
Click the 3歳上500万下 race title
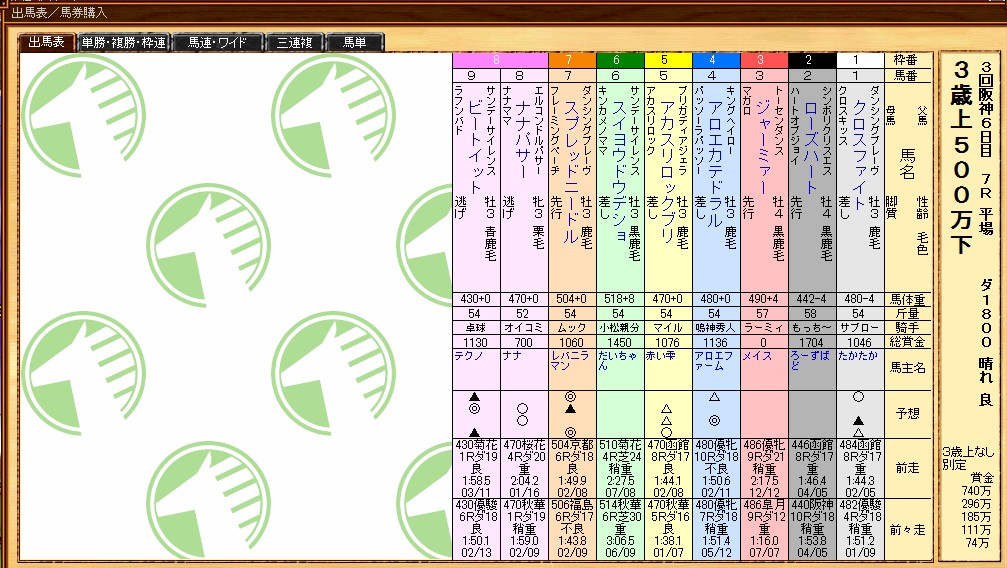[961, 157]
